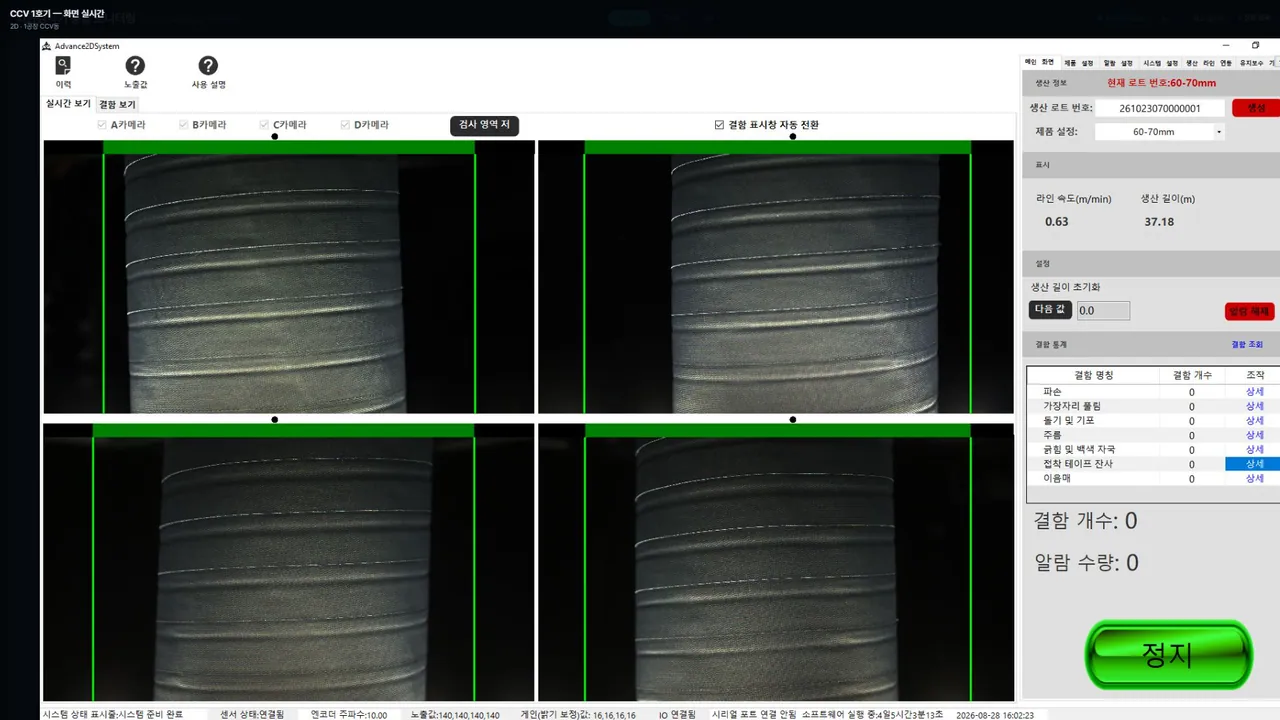Open the 이력 history icon

[x=63, y=66]
